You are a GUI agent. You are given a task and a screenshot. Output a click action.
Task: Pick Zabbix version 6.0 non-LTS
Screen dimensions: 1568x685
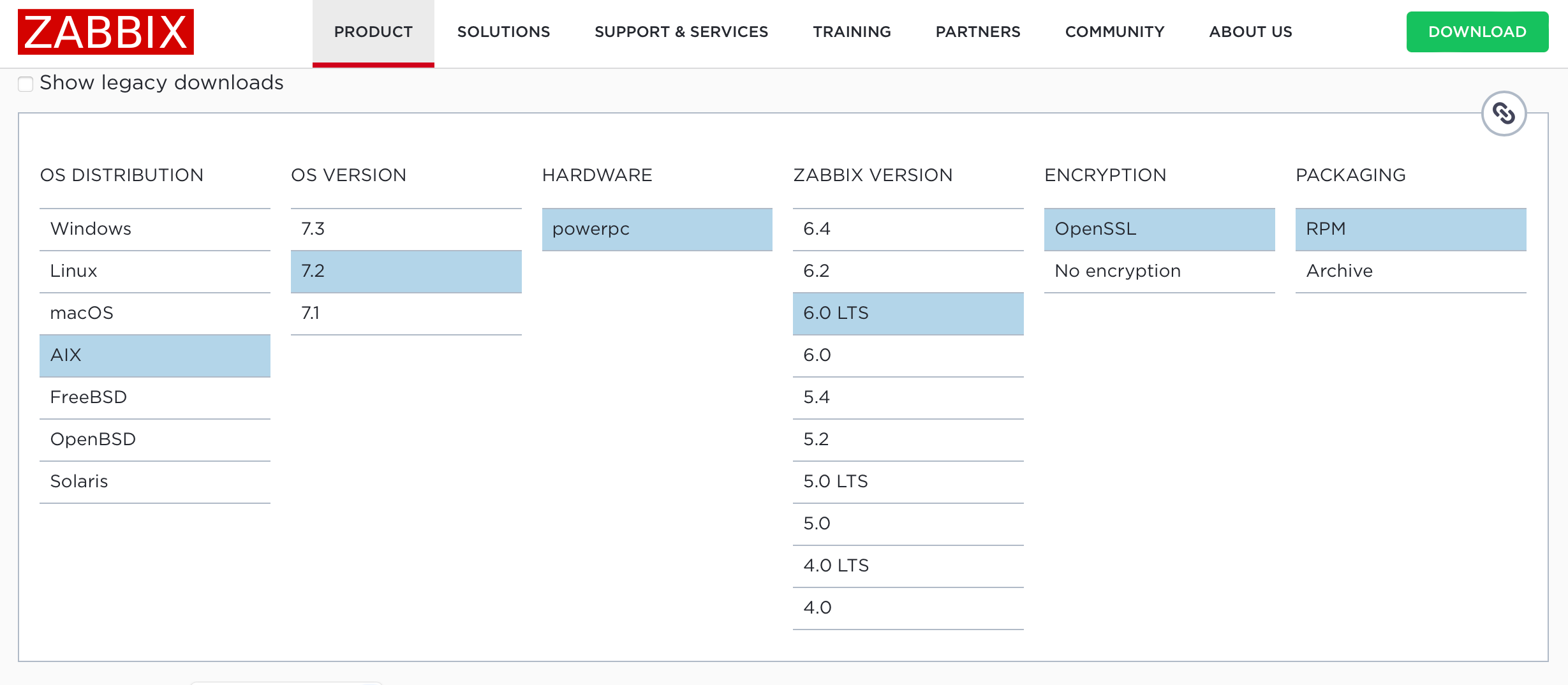pos(908,356)
